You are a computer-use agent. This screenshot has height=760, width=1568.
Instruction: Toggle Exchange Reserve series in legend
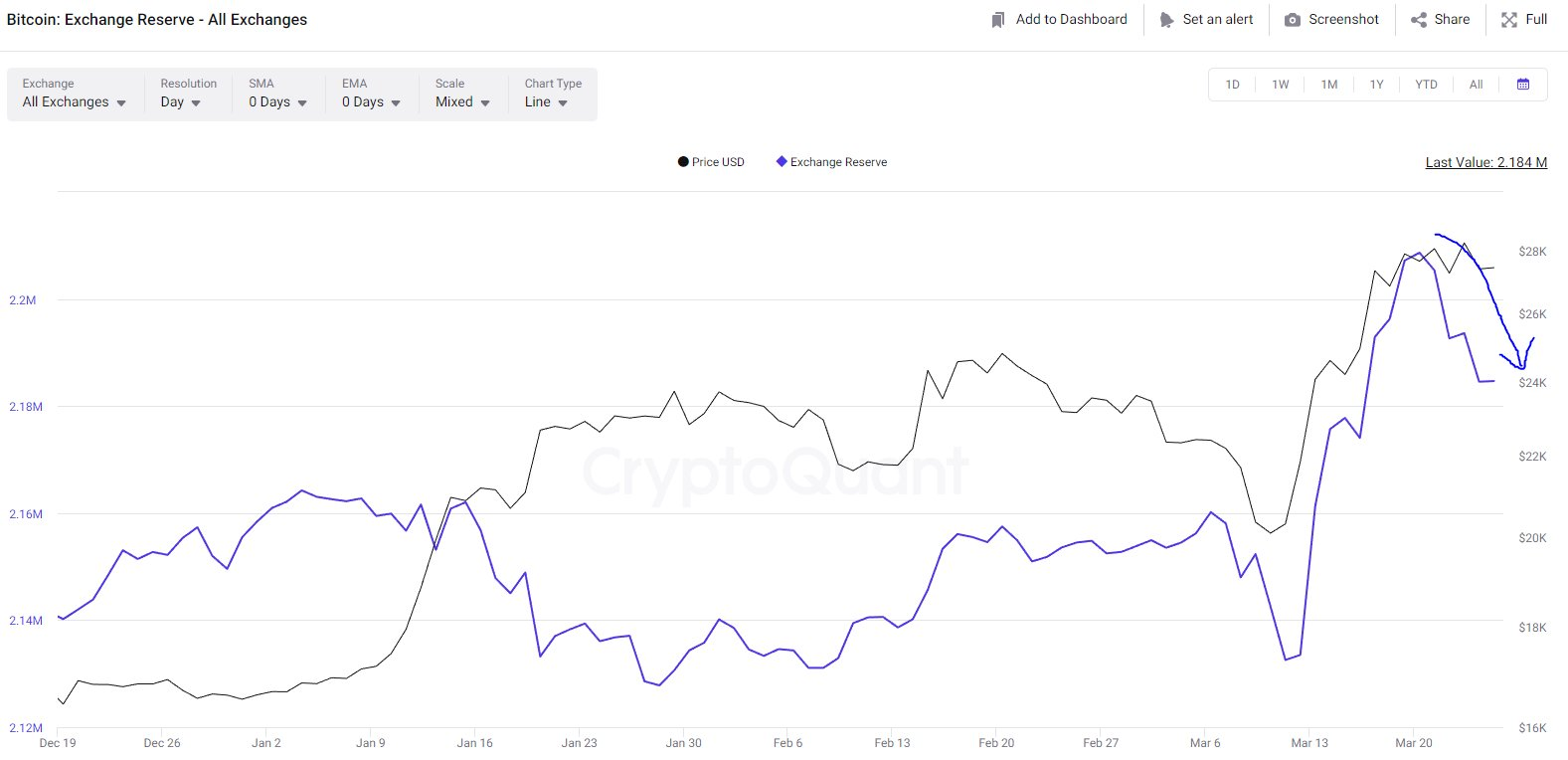click(x=831, y=162)
